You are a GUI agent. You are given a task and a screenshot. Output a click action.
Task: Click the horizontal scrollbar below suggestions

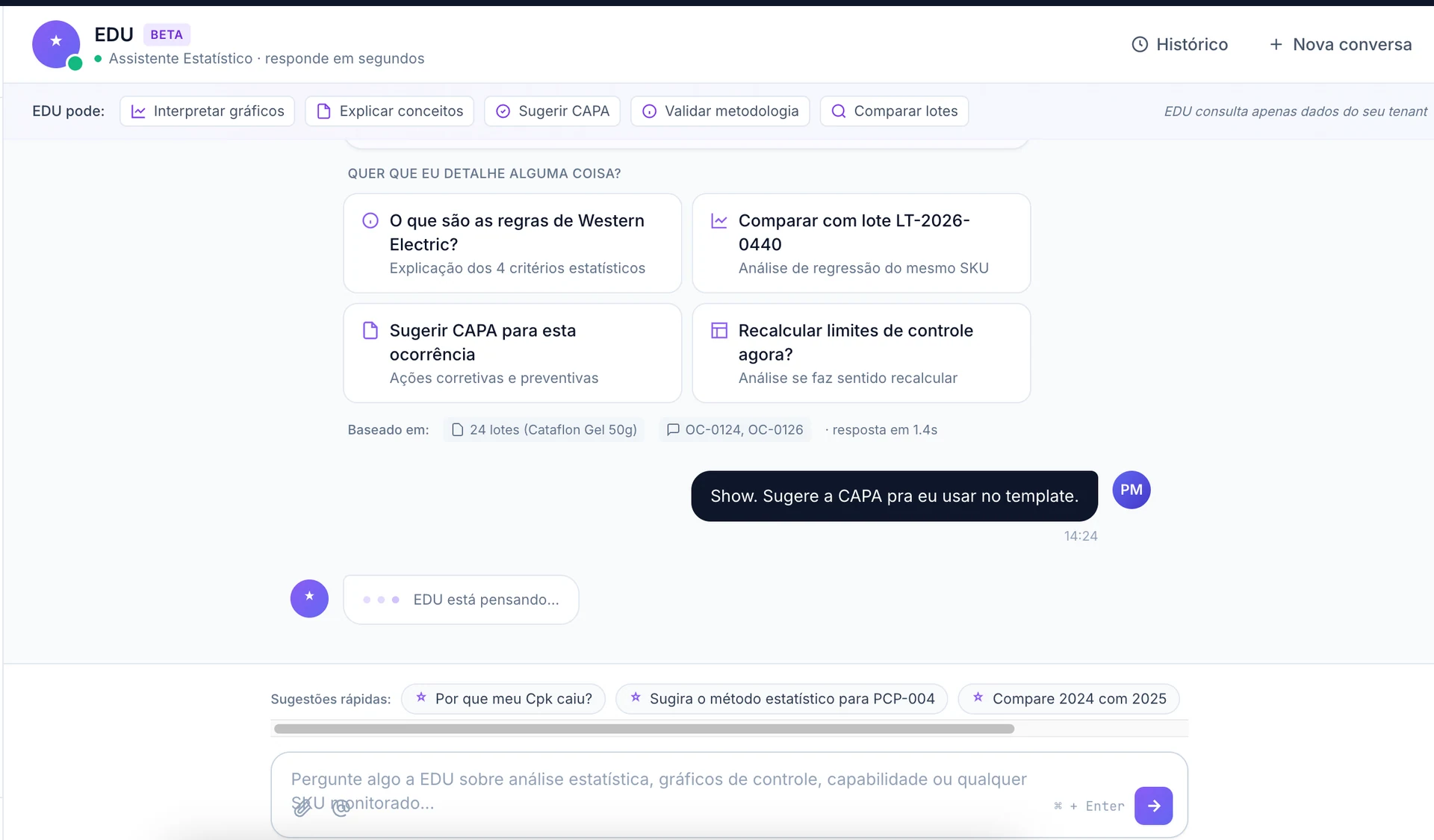click(x=642, y=728)
